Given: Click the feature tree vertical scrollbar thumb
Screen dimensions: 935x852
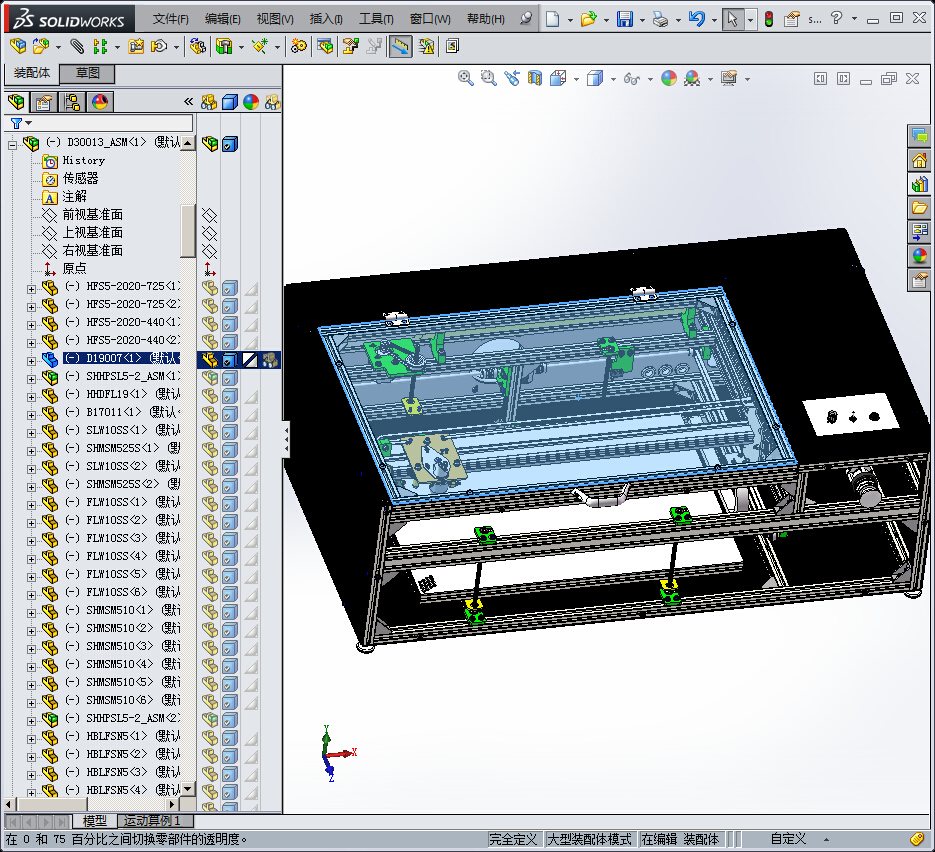Looking at the screenshot, I should 188,231.
